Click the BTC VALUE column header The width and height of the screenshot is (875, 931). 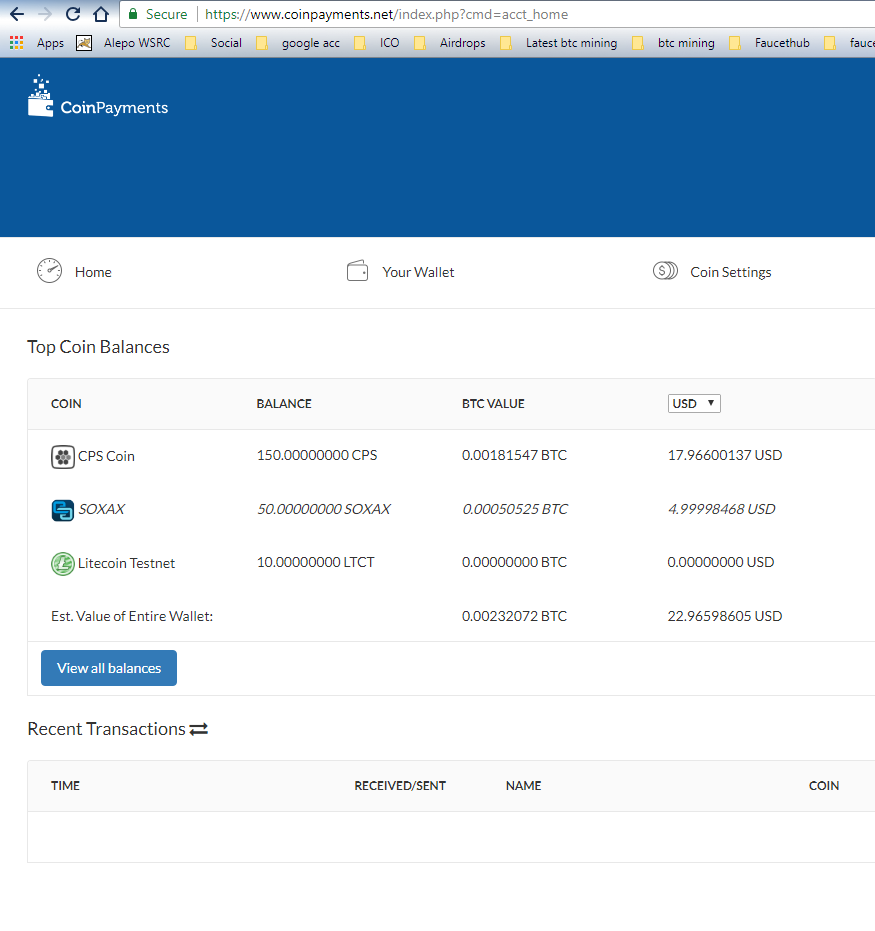(493, 404)
